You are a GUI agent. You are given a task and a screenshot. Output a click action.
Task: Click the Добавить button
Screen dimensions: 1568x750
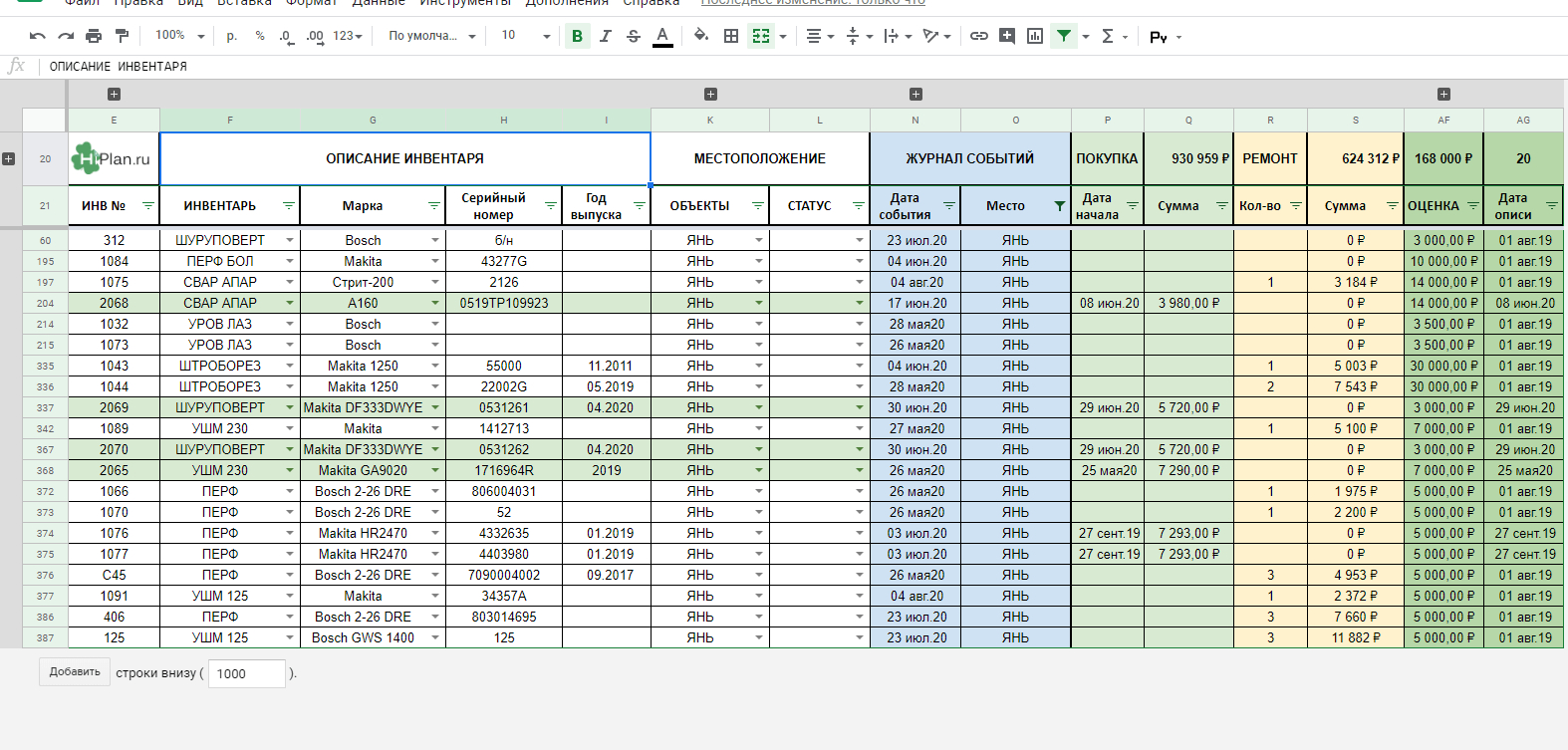[x=75, y=672]
